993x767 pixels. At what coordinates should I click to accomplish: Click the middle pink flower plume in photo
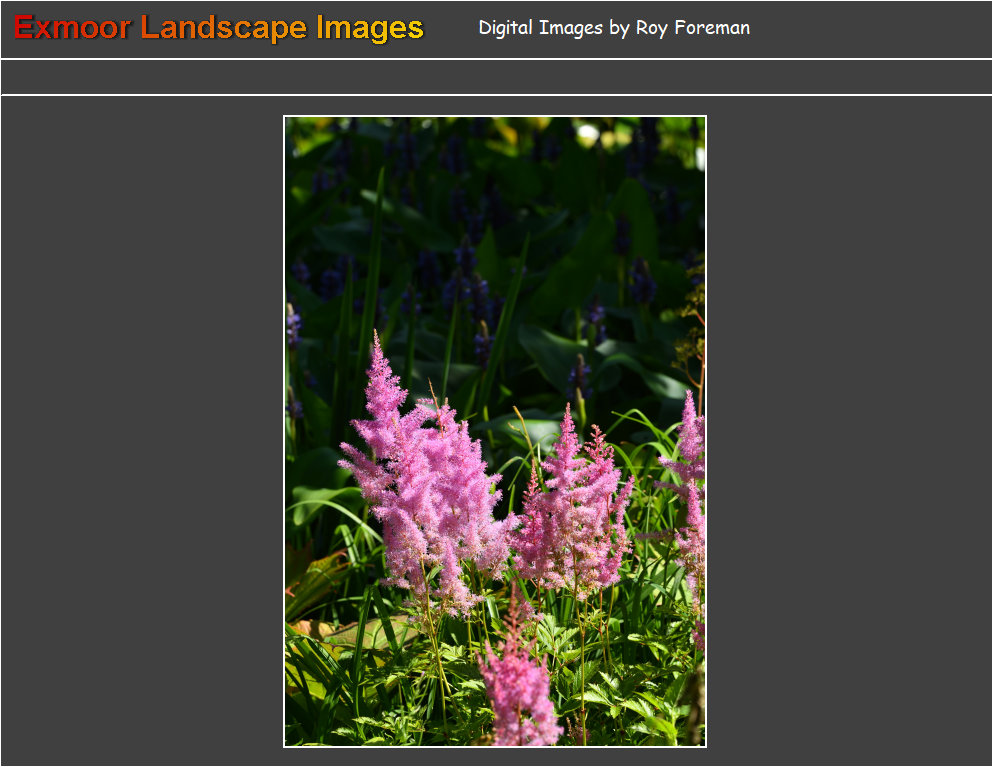click(x=575, y=510)
